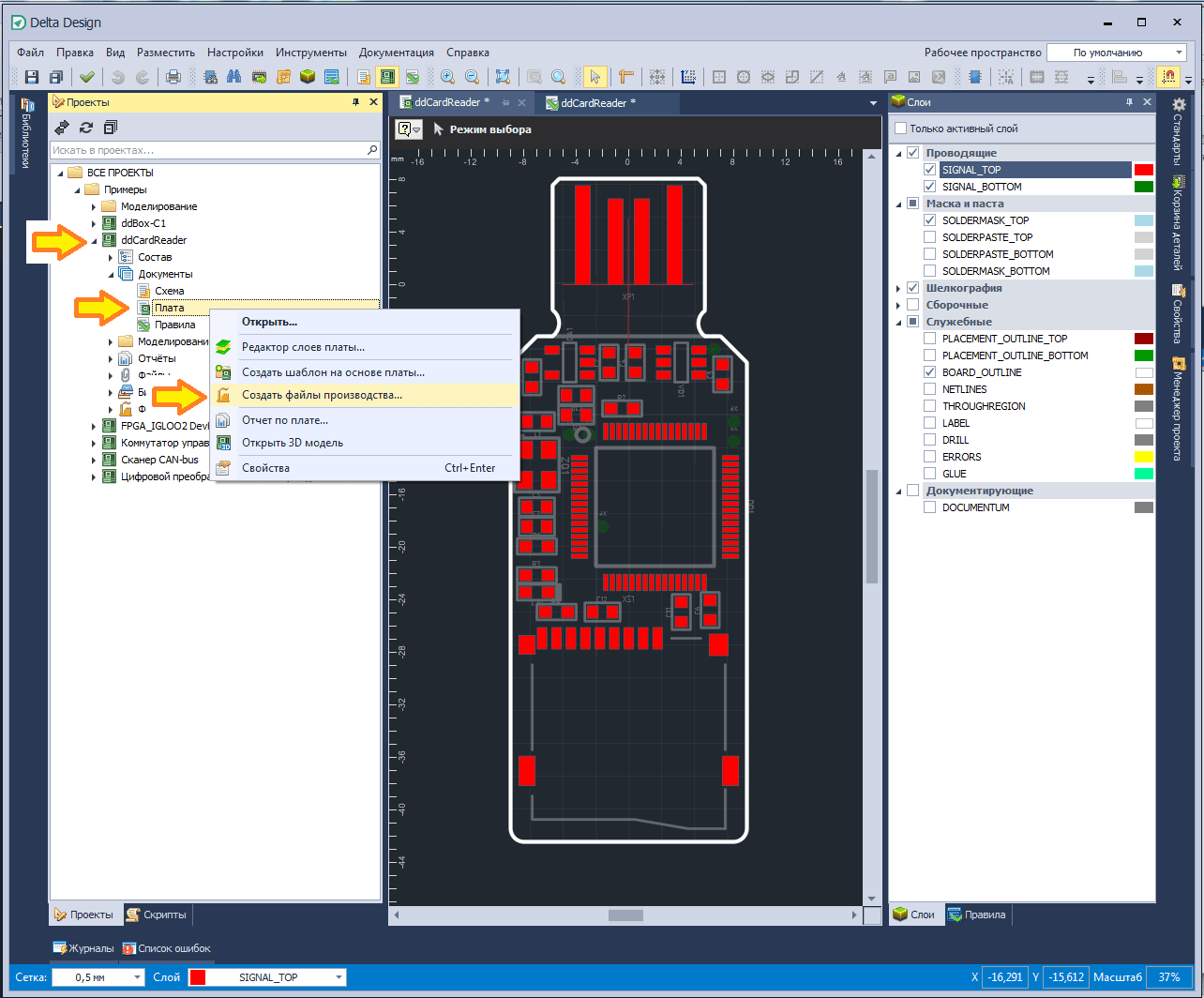
Task: Open the Рабочее пространство dropdown
Action: pyautogui.click(x=1117, y=53)
